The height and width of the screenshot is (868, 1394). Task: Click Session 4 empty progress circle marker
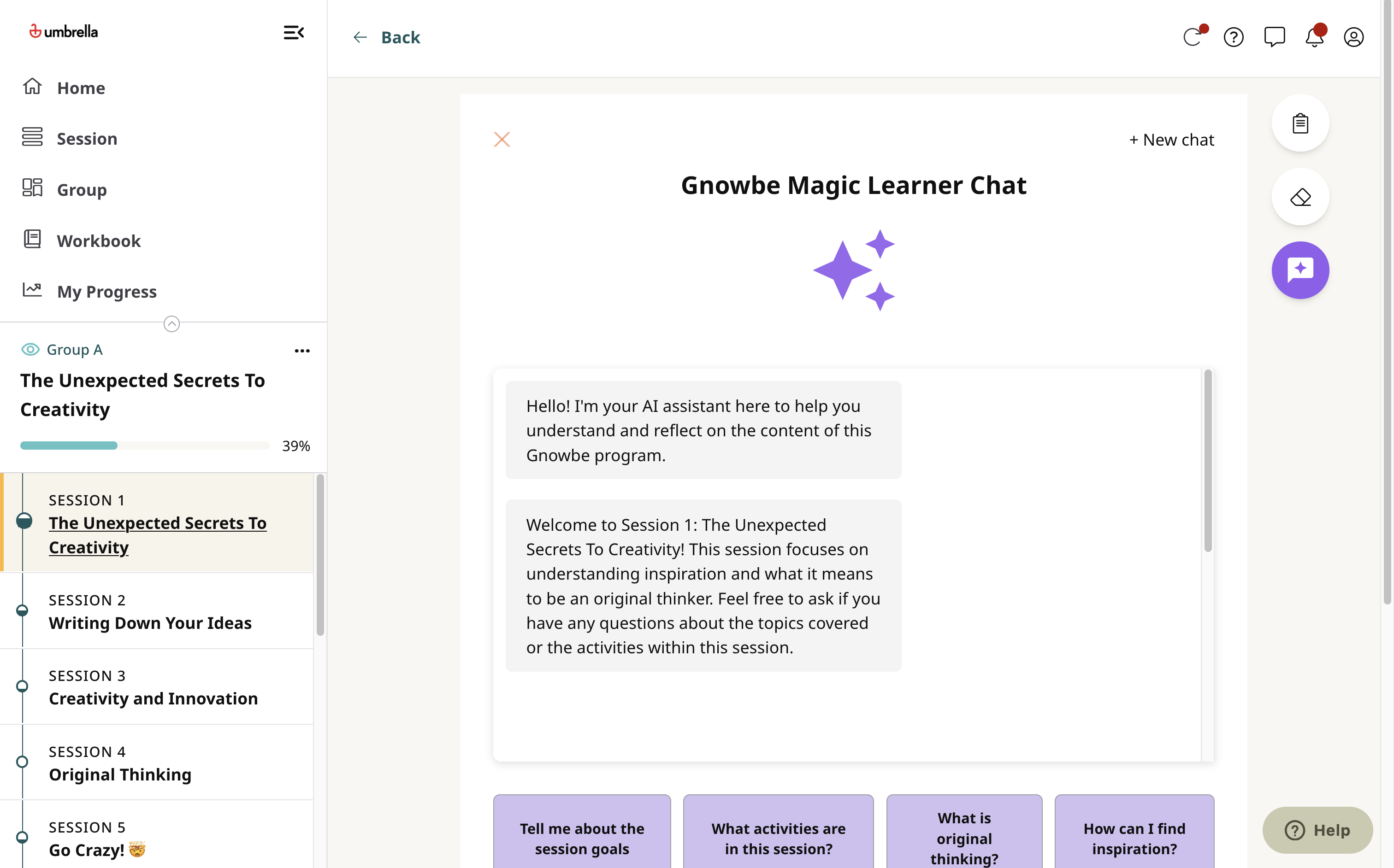click(x=23, y=762)
